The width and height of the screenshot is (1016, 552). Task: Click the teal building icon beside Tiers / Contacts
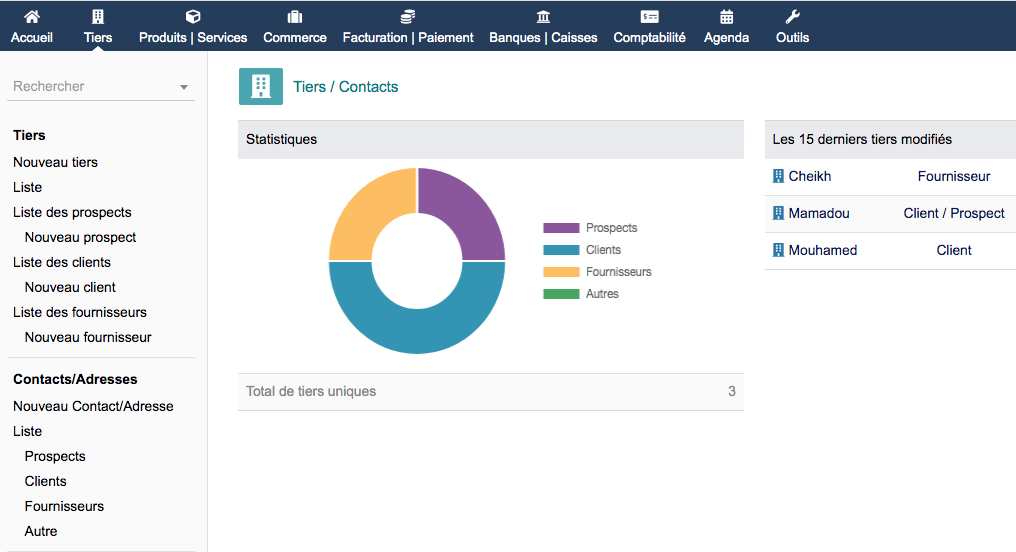coord(260,86)
